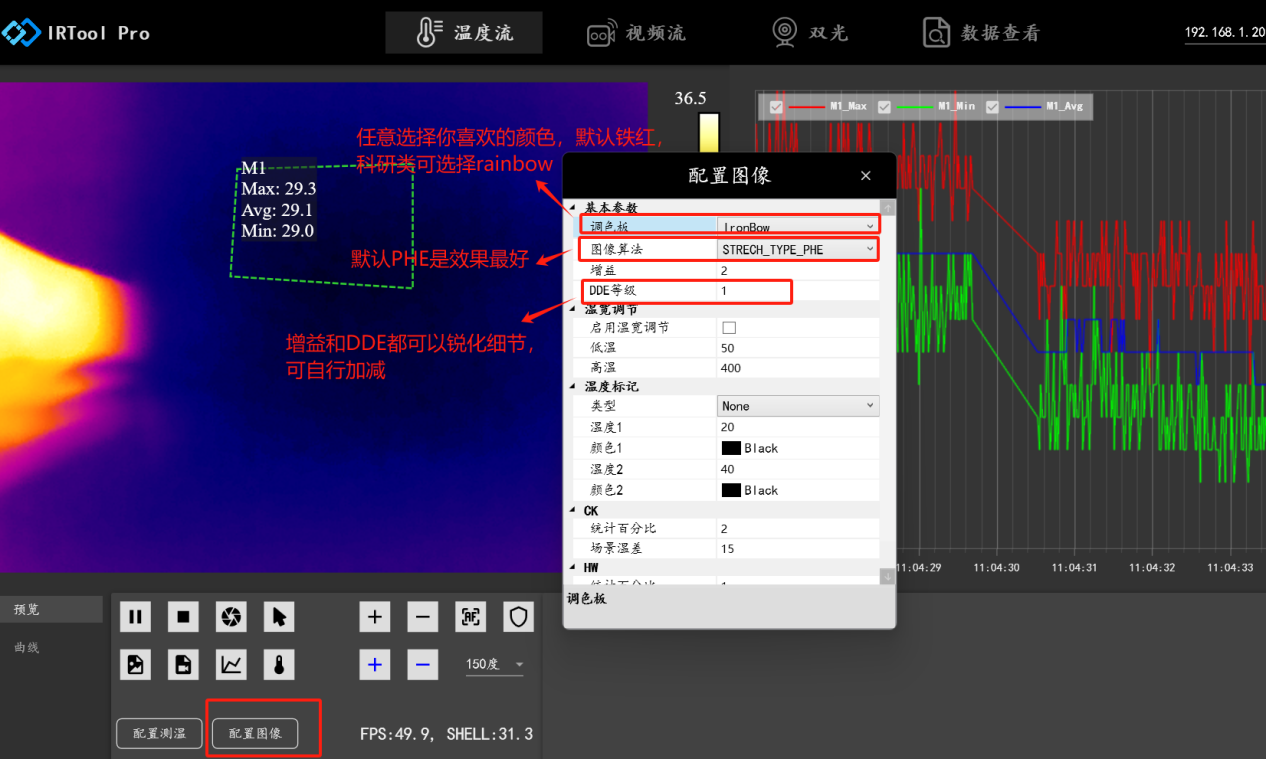
Task: Open the 150度 range dropdown
Action: pyautogui.click(x=495, y=665)
